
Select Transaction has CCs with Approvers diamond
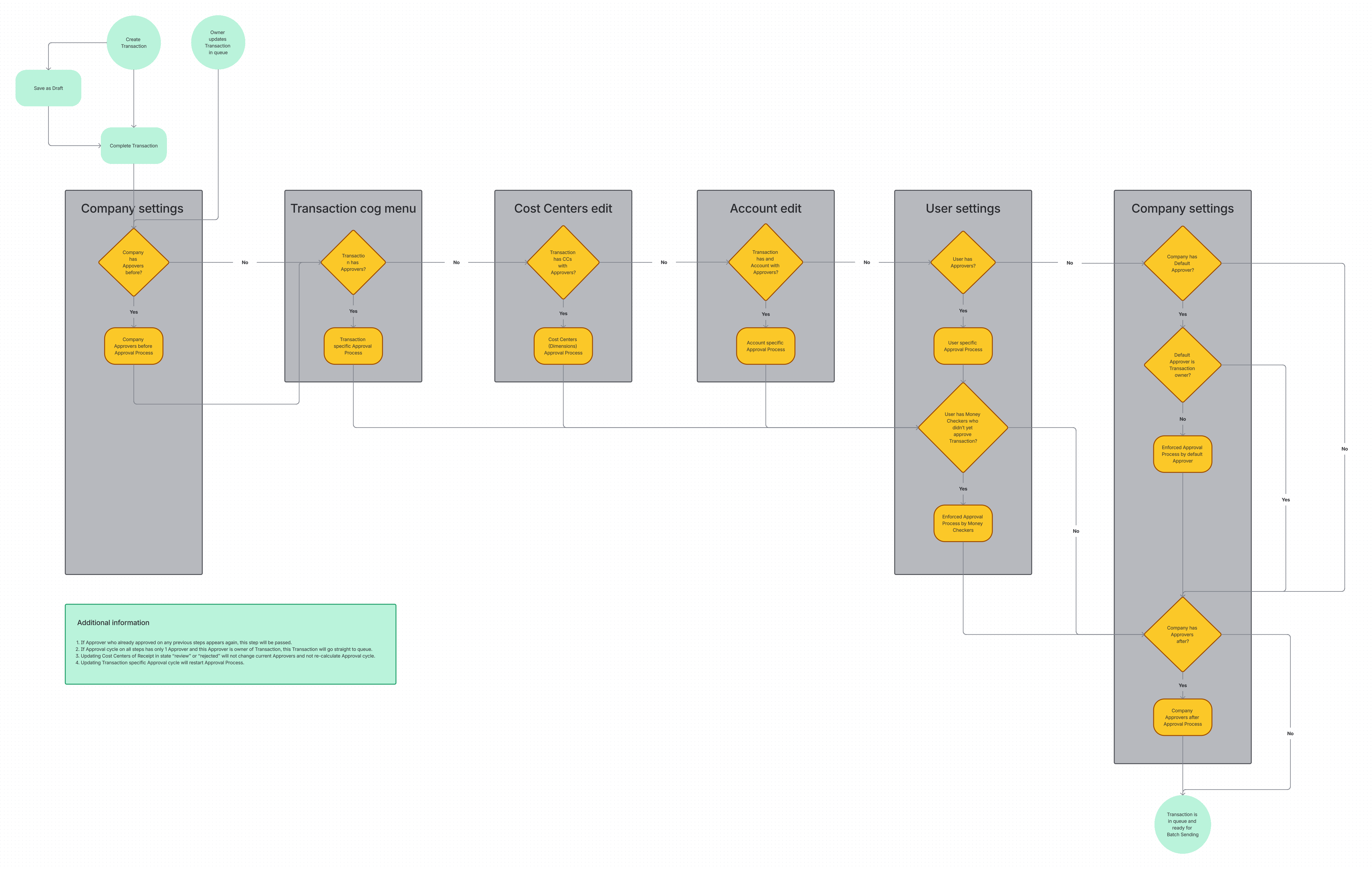pyautogui.click(x=563, y=262)
